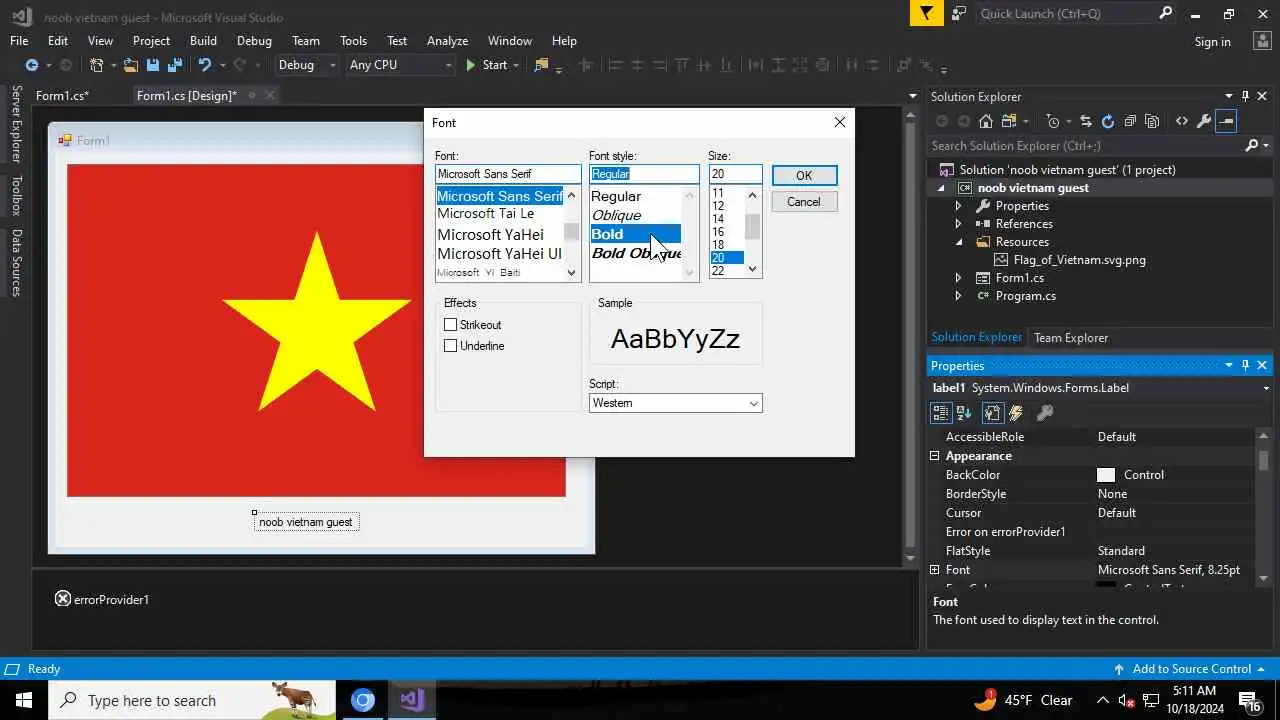Collapse All in Solution Explorer

1130,121
